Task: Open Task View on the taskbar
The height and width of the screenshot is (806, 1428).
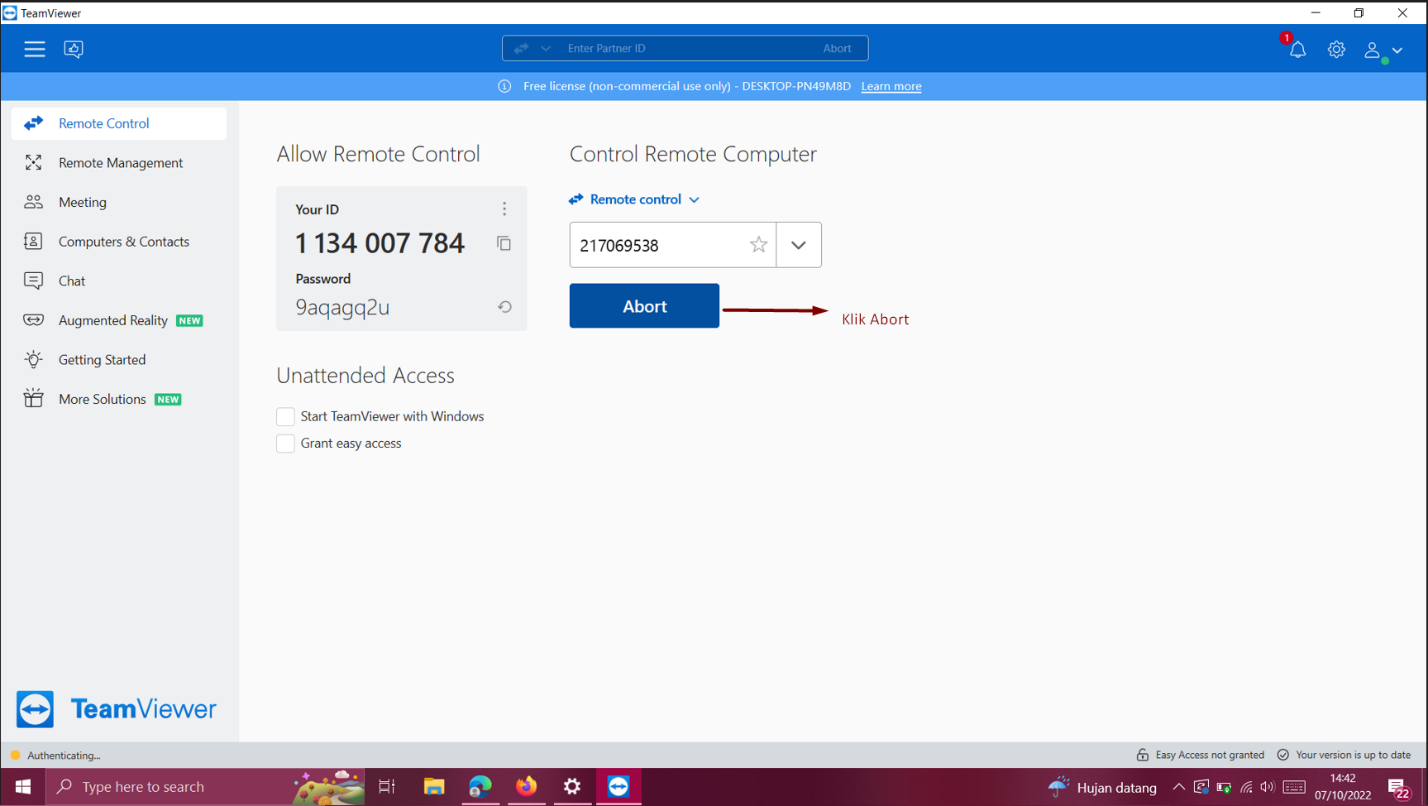Action: coord(388,787)
